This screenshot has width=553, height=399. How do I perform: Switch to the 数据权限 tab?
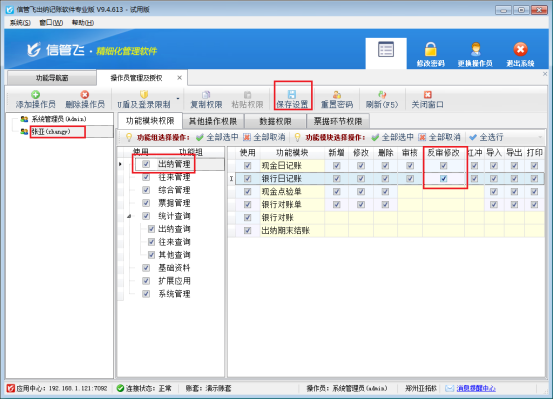[275, 121]
